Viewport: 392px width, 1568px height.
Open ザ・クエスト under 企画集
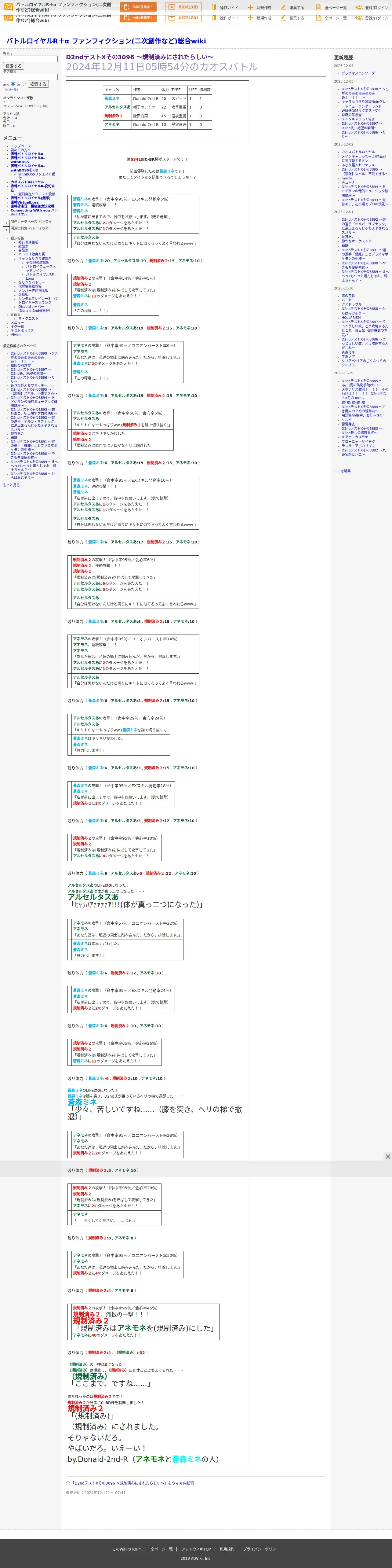pos(28,318)
